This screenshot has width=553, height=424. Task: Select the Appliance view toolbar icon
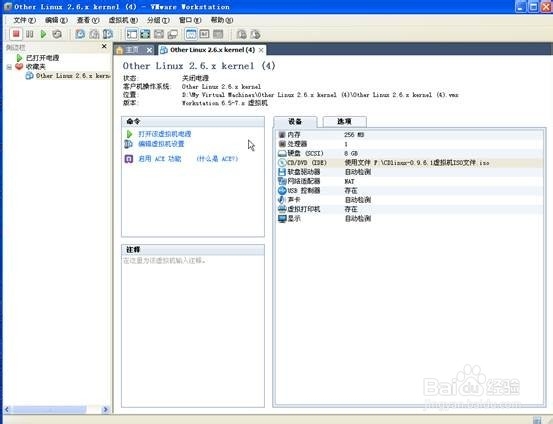point(205,34)
